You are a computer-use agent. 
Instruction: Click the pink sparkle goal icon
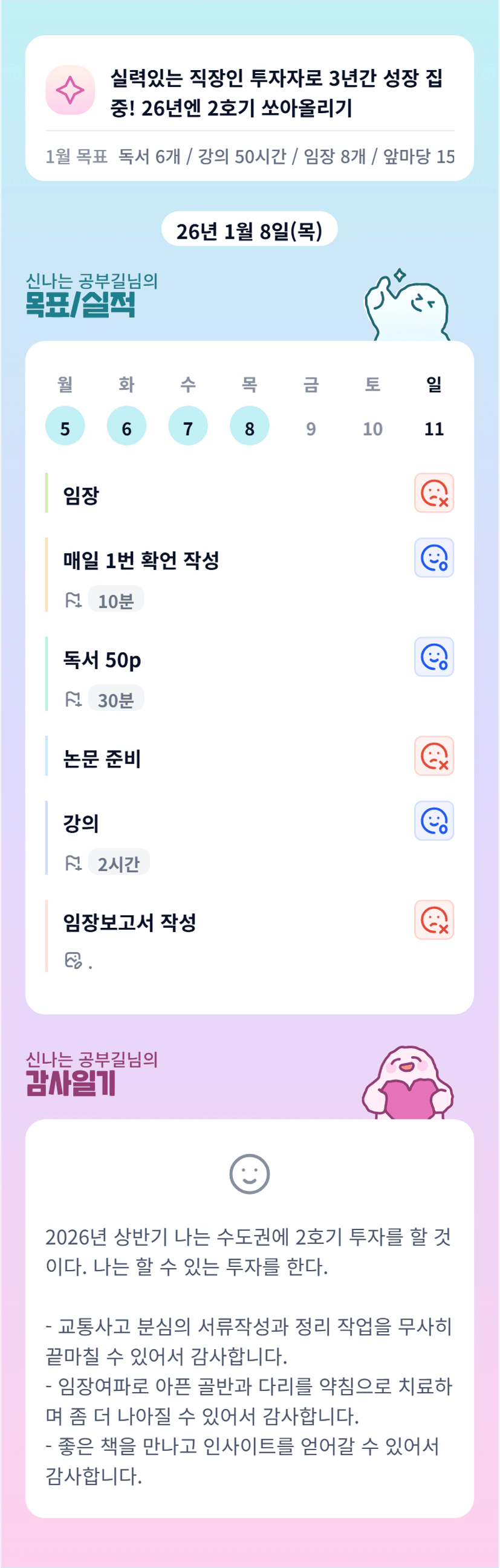click(70, 90)
